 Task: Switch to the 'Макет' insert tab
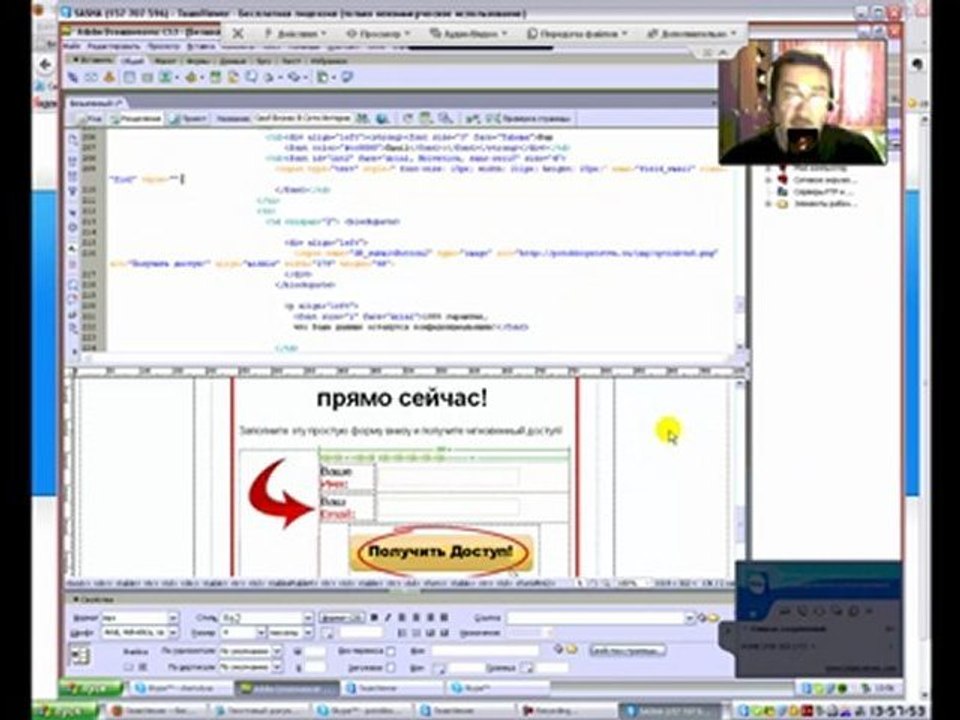pyautogui.click(x=165, y=61)
